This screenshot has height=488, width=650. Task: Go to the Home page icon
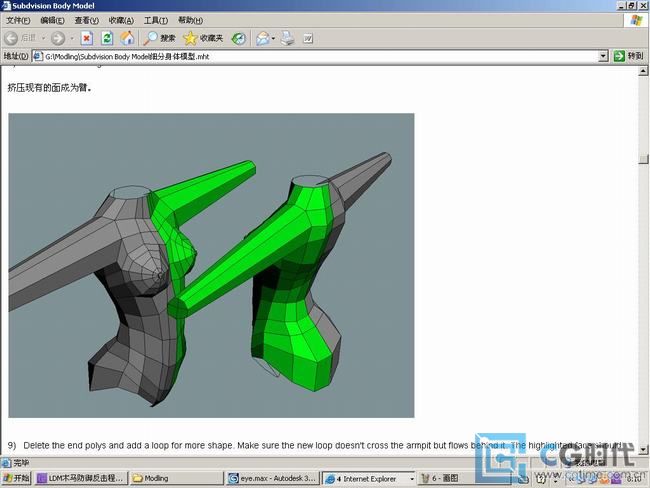(127, 38)
